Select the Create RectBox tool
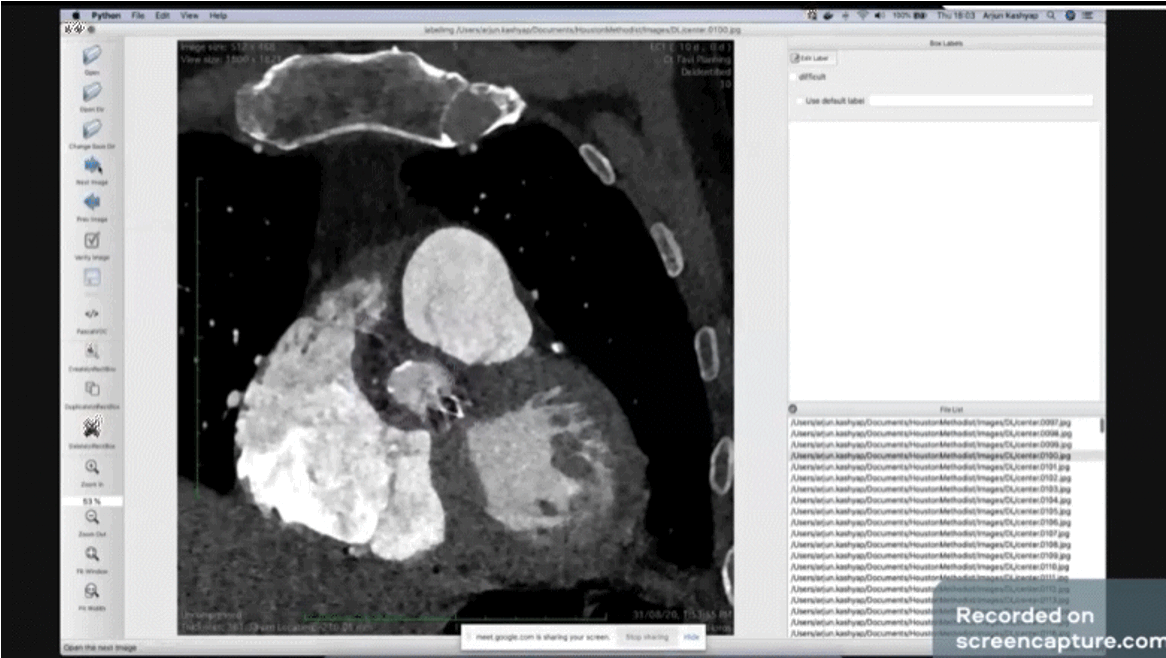 coord(92,352)
